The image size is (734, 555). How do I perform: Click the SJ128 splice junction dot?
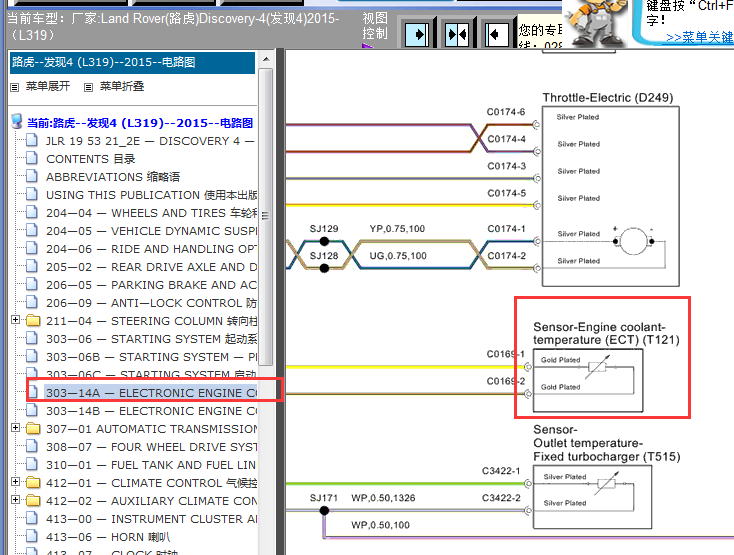(x=324, y=268)
